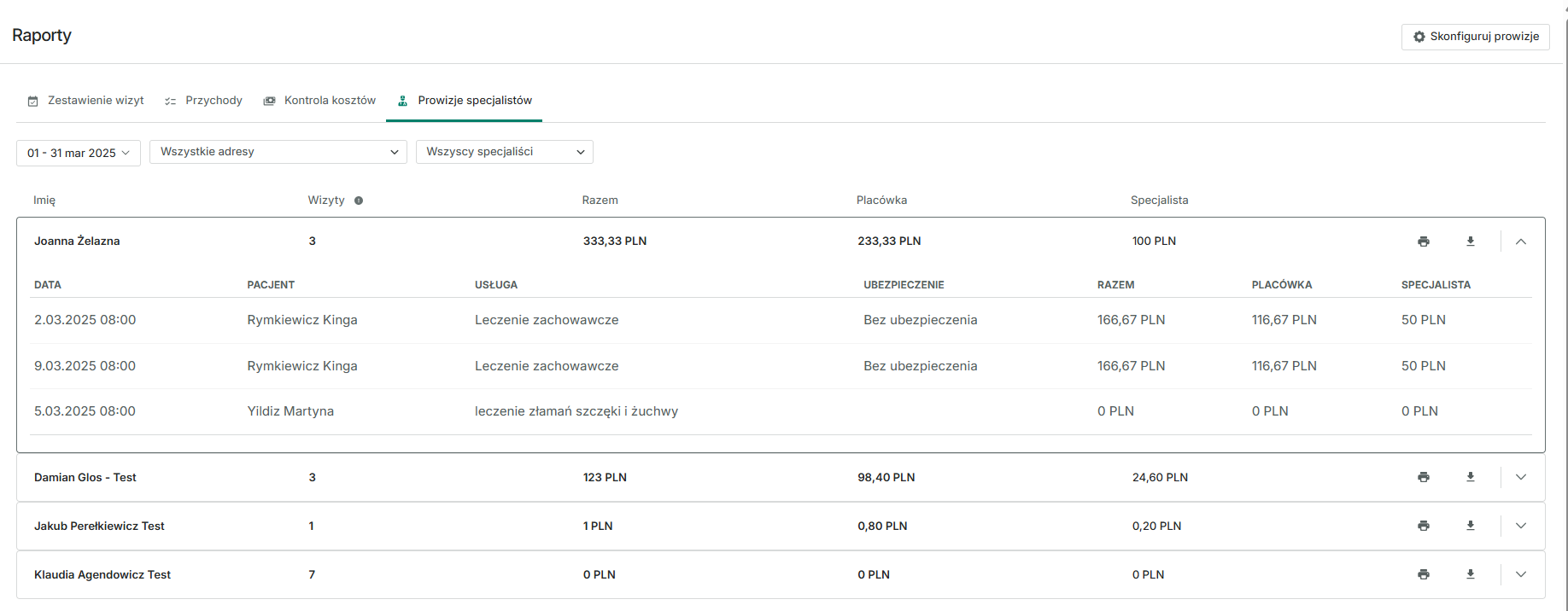Open the Wszyscy specjaliści dropdown
Screen dimensions: 1568x611
504,152
